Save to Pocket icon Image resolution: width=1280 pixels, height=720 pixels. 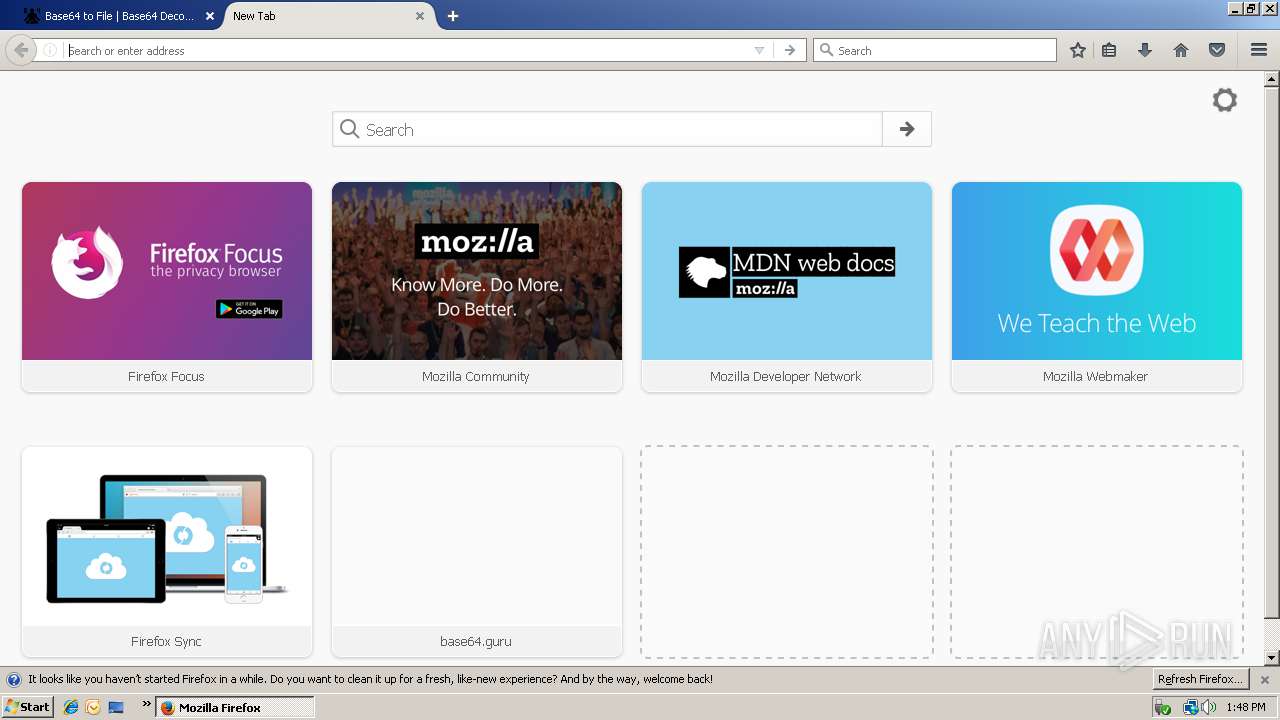click(1217, 50)
